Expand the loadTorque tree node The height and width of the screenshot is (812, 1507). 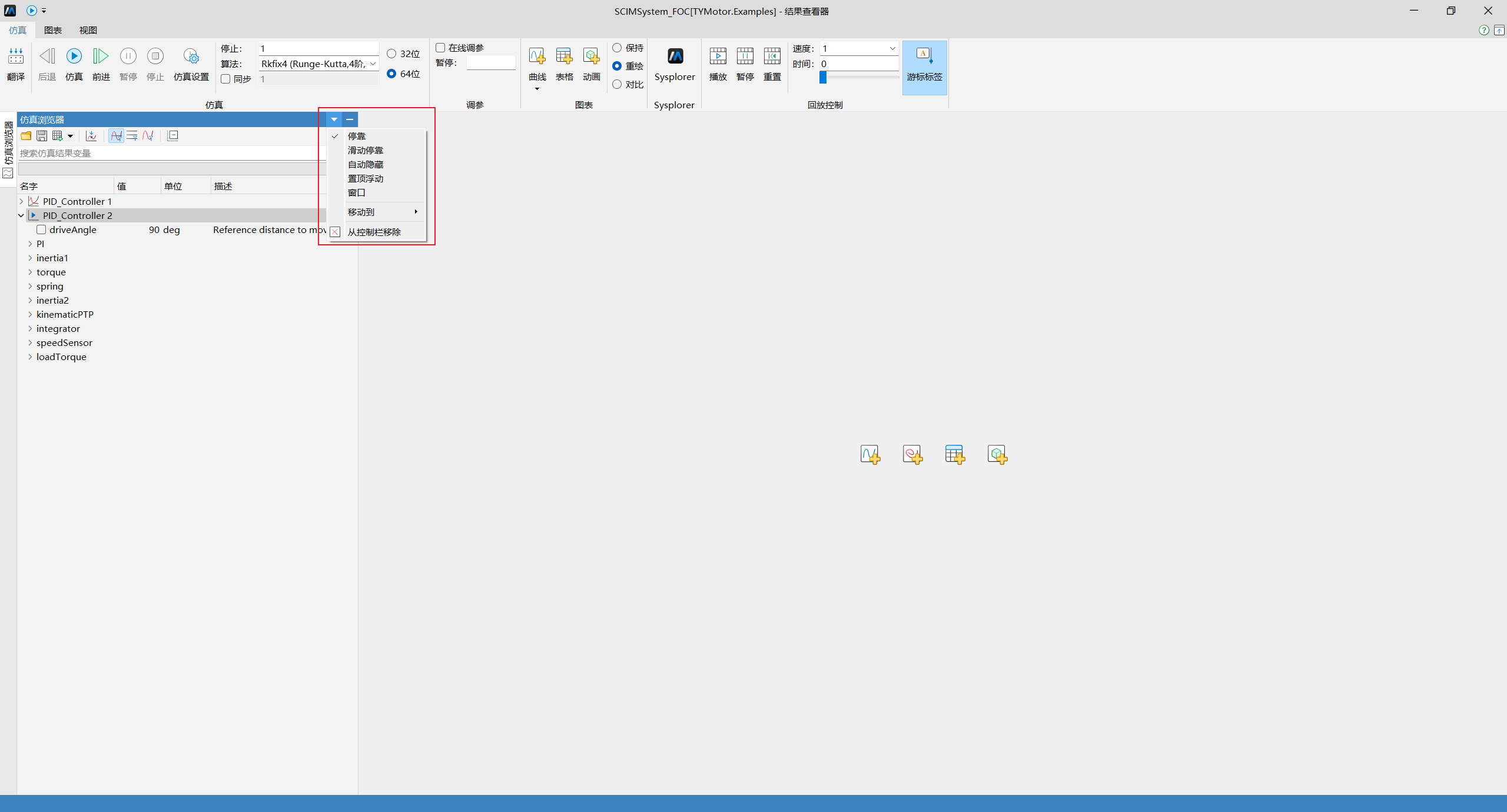click(30, 357)
